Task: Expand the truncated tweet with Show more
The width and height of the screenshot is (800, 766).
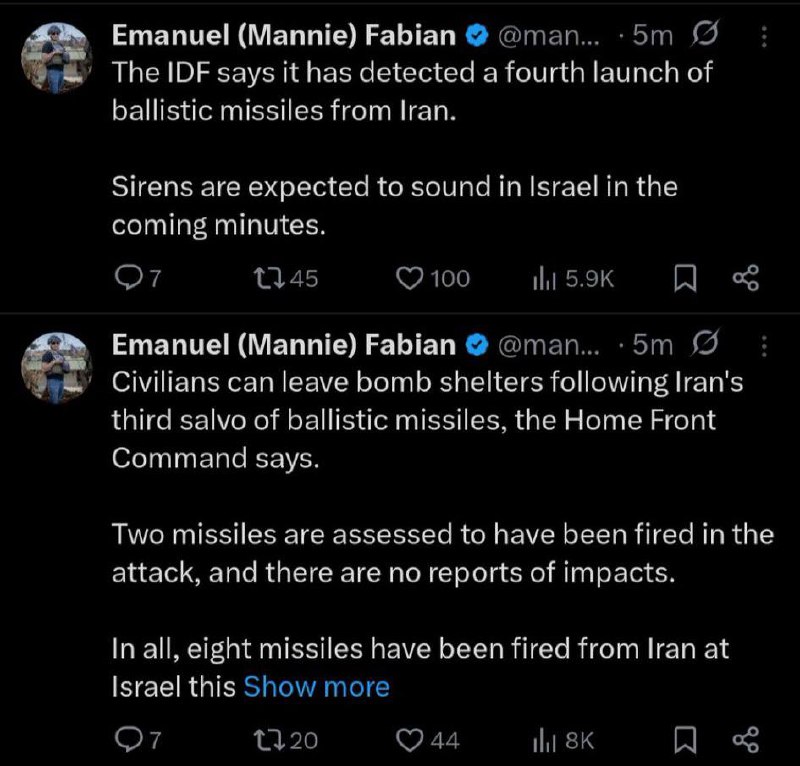Action: [x=316, y=687]
